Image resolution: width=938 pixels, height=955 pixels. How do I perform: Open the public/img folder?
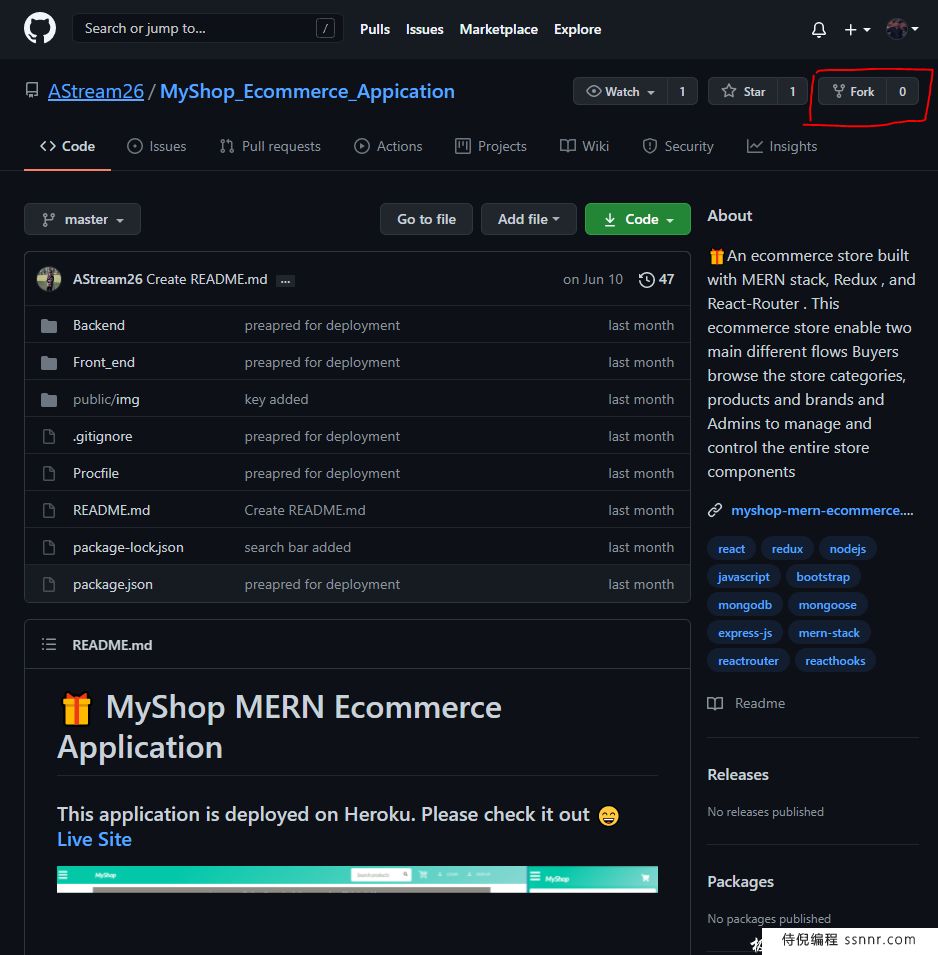click(x=106, y=400)
